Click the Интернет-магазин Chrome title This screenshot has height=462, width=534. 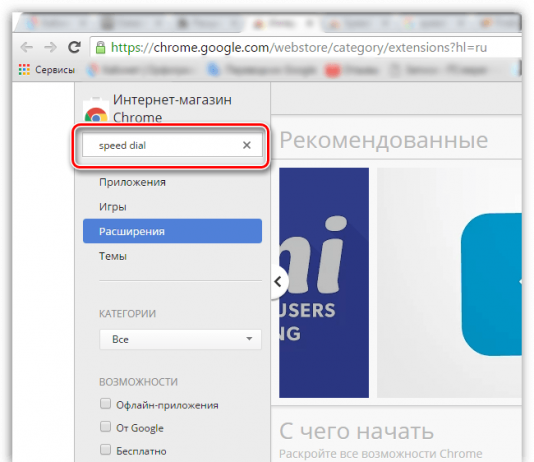click(x=172, y=109)
